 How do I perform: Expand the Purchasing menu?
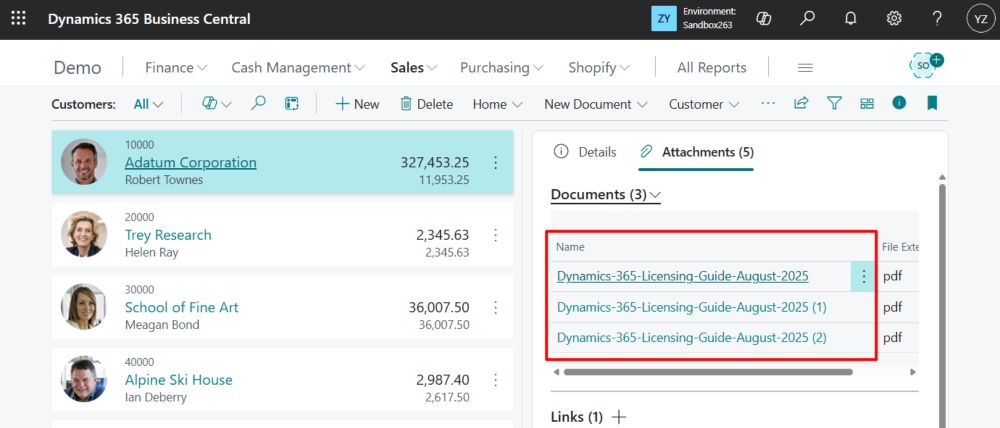[x=502, y=68]
